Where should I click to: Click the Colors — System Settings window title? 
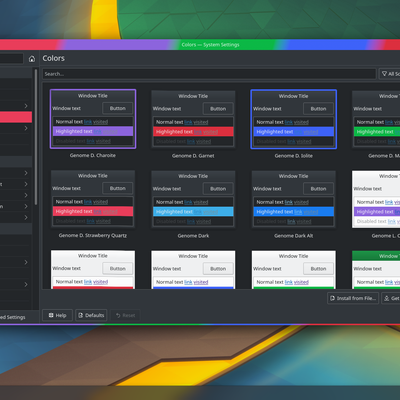pos(210,45)
